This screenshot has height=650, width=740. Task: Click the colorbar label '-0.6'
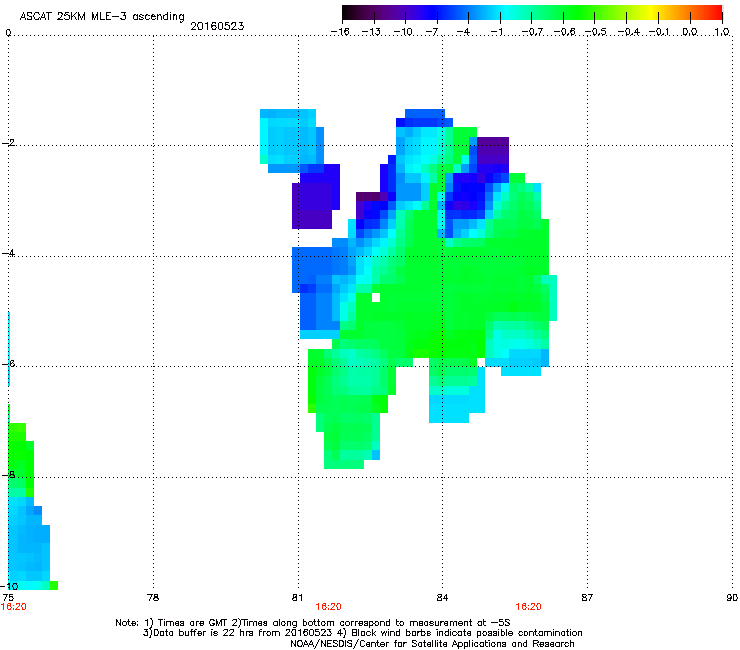tap(564, 32)
